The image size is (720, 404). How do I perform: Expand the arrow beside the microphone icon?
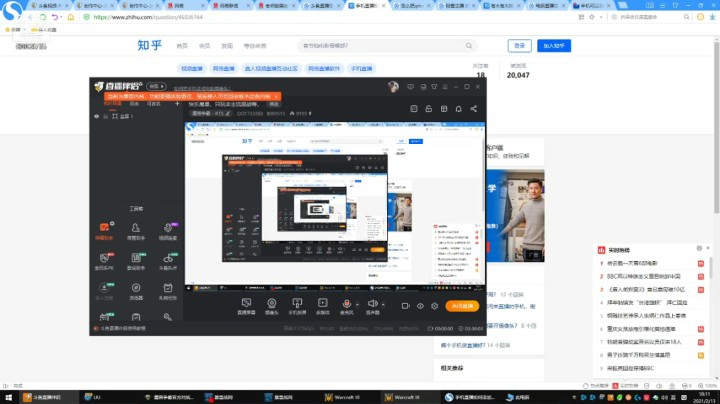357,304
